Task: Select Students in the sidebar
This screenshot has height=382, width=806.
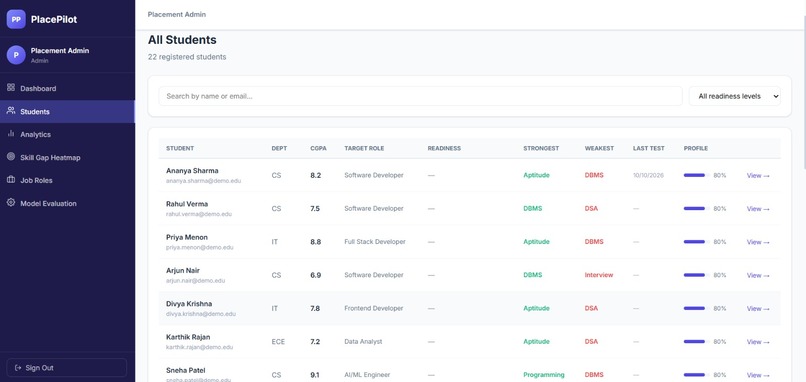Action: coord(67,112)
